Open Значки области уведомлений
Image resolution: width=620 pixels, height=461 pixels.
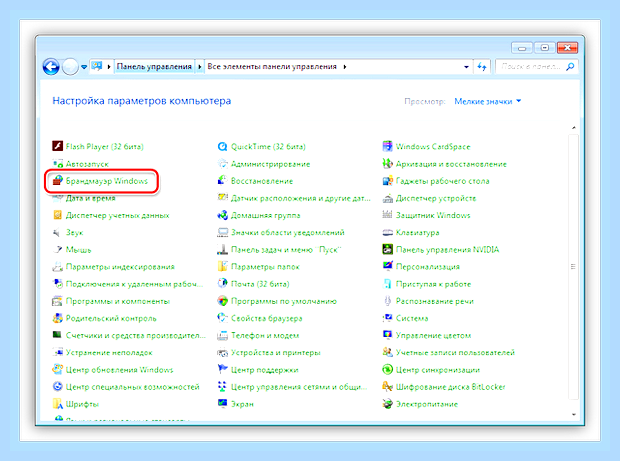(x=287, y=232)
